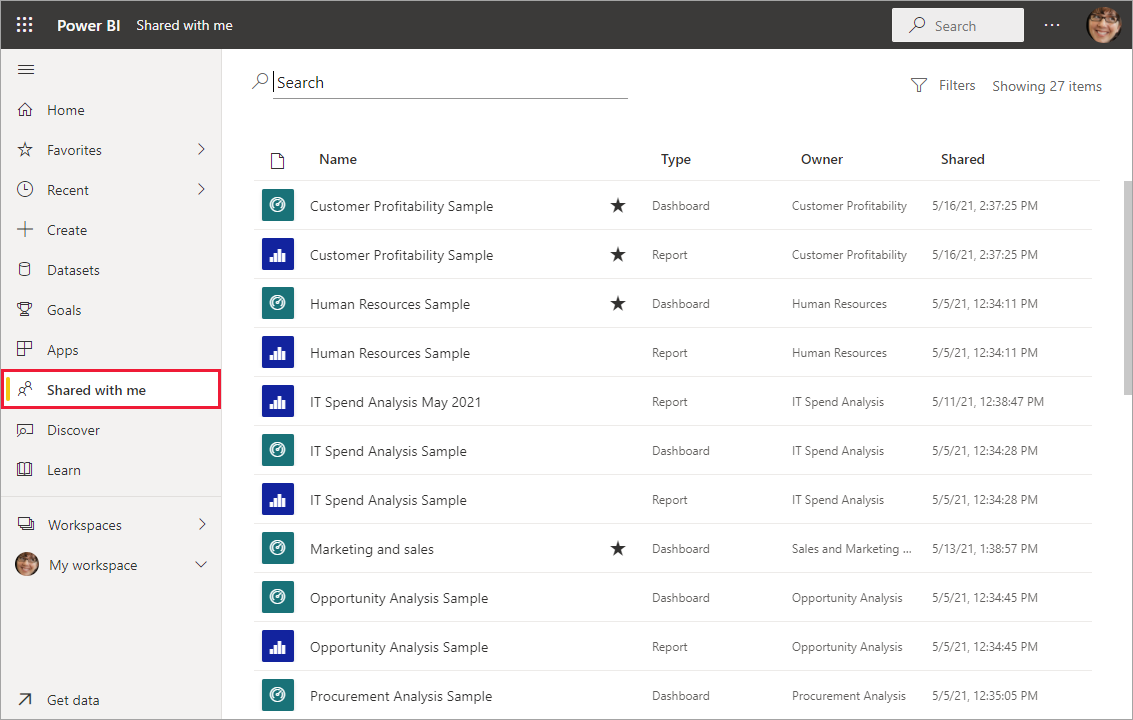
Task: Click the Discover icon in sidebar
Action: pos(25,430)
